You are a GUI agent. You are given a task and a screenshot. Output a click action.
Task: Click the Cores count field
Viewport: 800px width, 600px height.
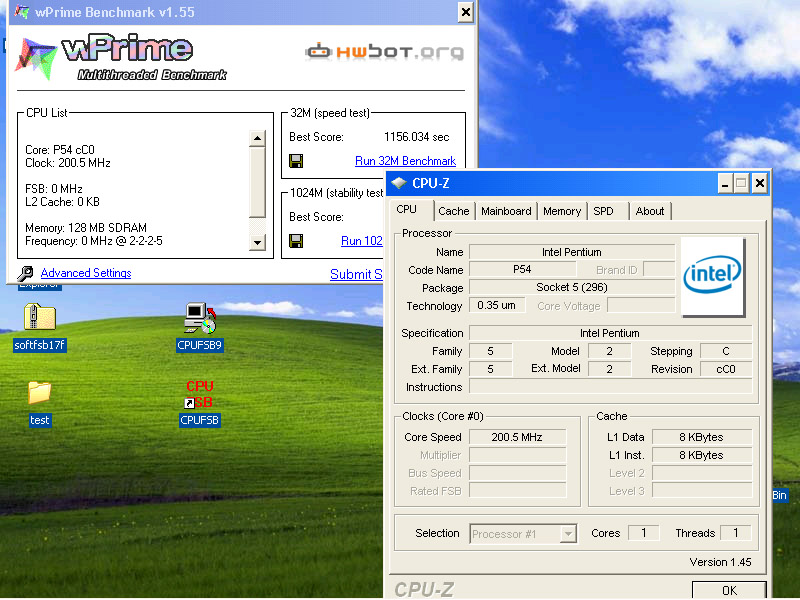(x=643, y=533)
